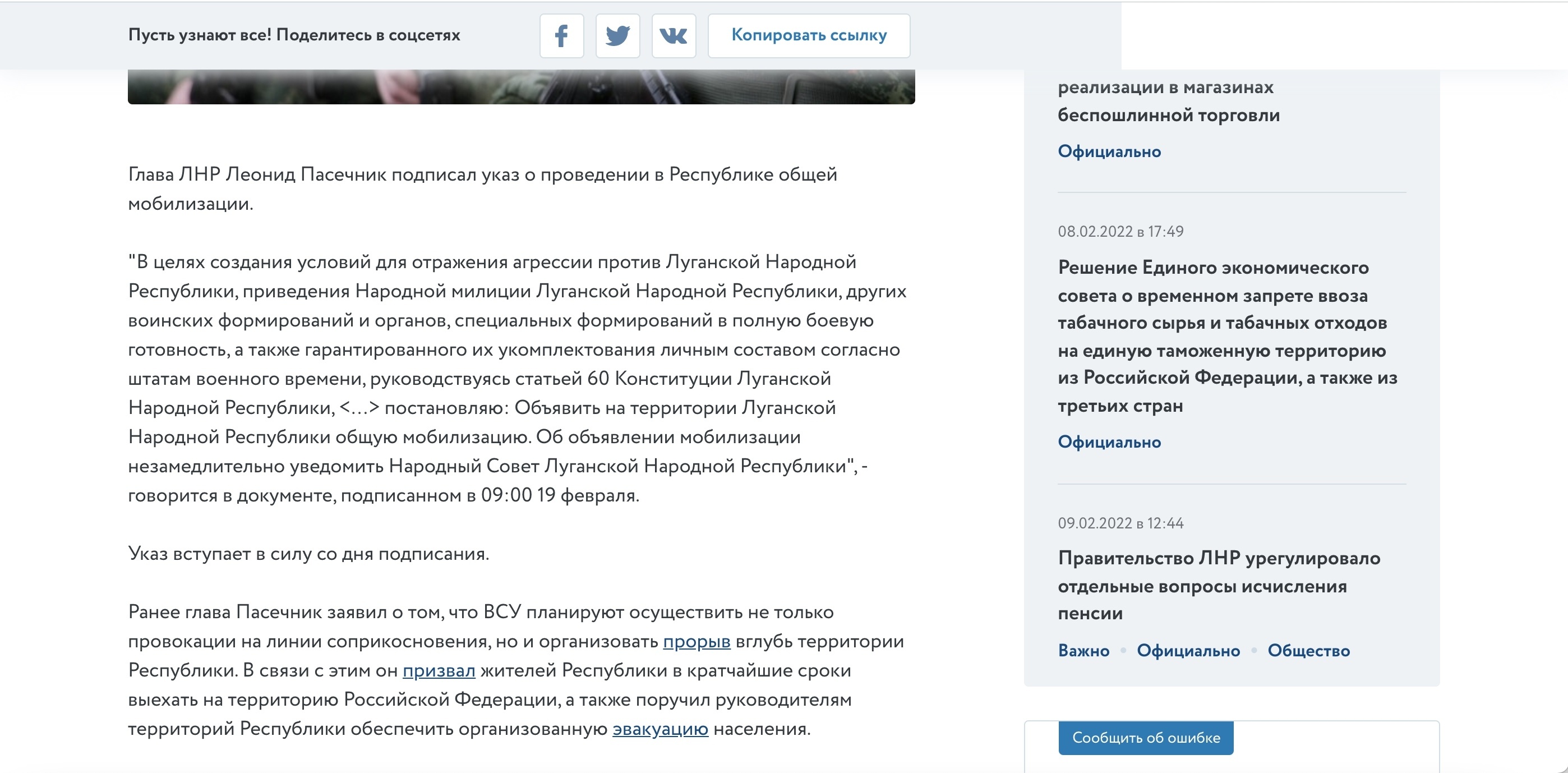Viewport: 1568px width, 773px height.
Task: Share the article via Twitter icon
Action: (617, 36)
